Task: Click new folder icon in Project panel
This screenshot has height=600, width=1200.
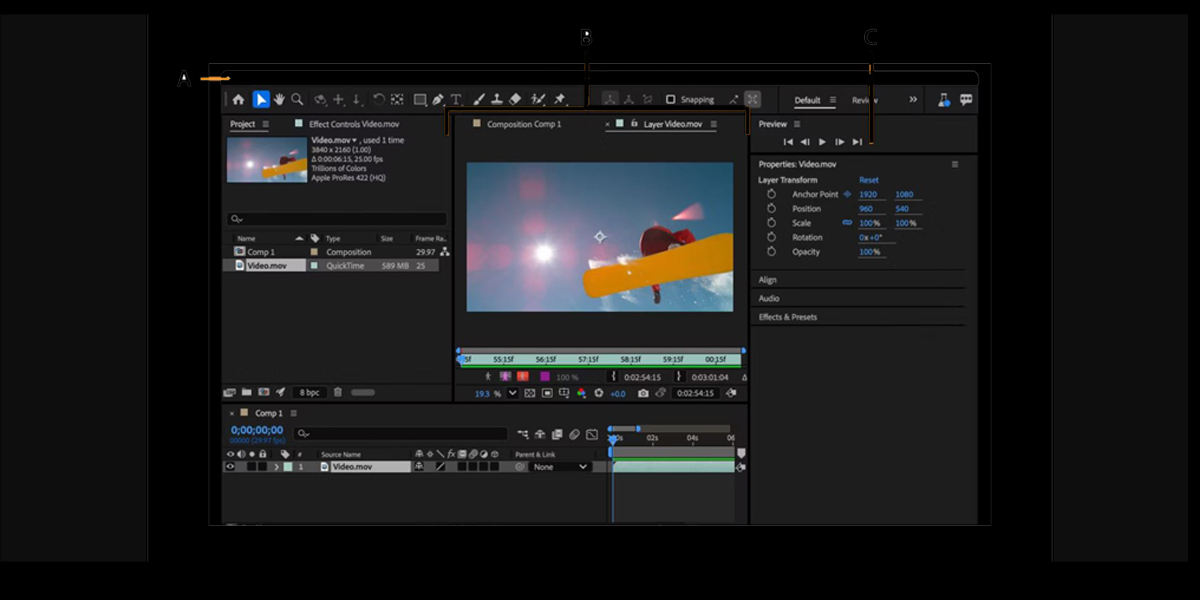Action: pos(247,392)
